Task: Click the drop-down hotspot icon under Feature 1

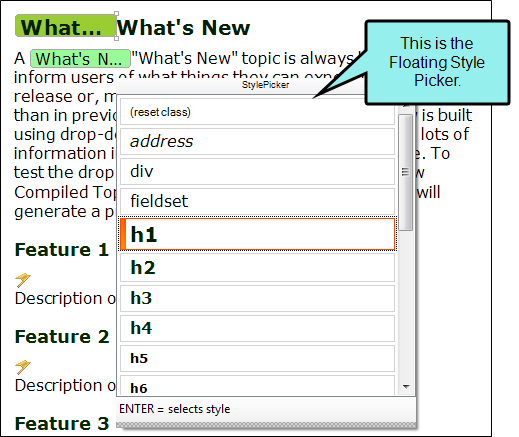Action: (23, 280)
